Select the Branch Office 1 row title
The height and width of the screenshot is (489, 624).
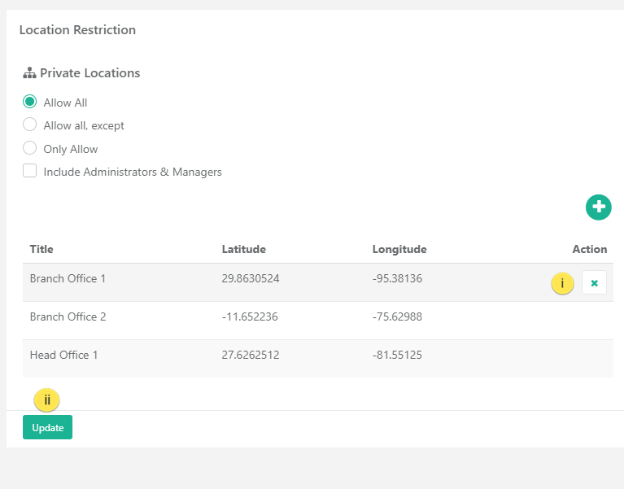point(67,278)
